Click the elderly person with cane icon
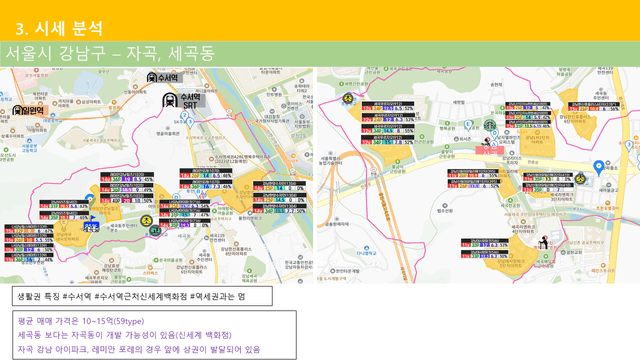640x360 pixels. click(544, 242)
